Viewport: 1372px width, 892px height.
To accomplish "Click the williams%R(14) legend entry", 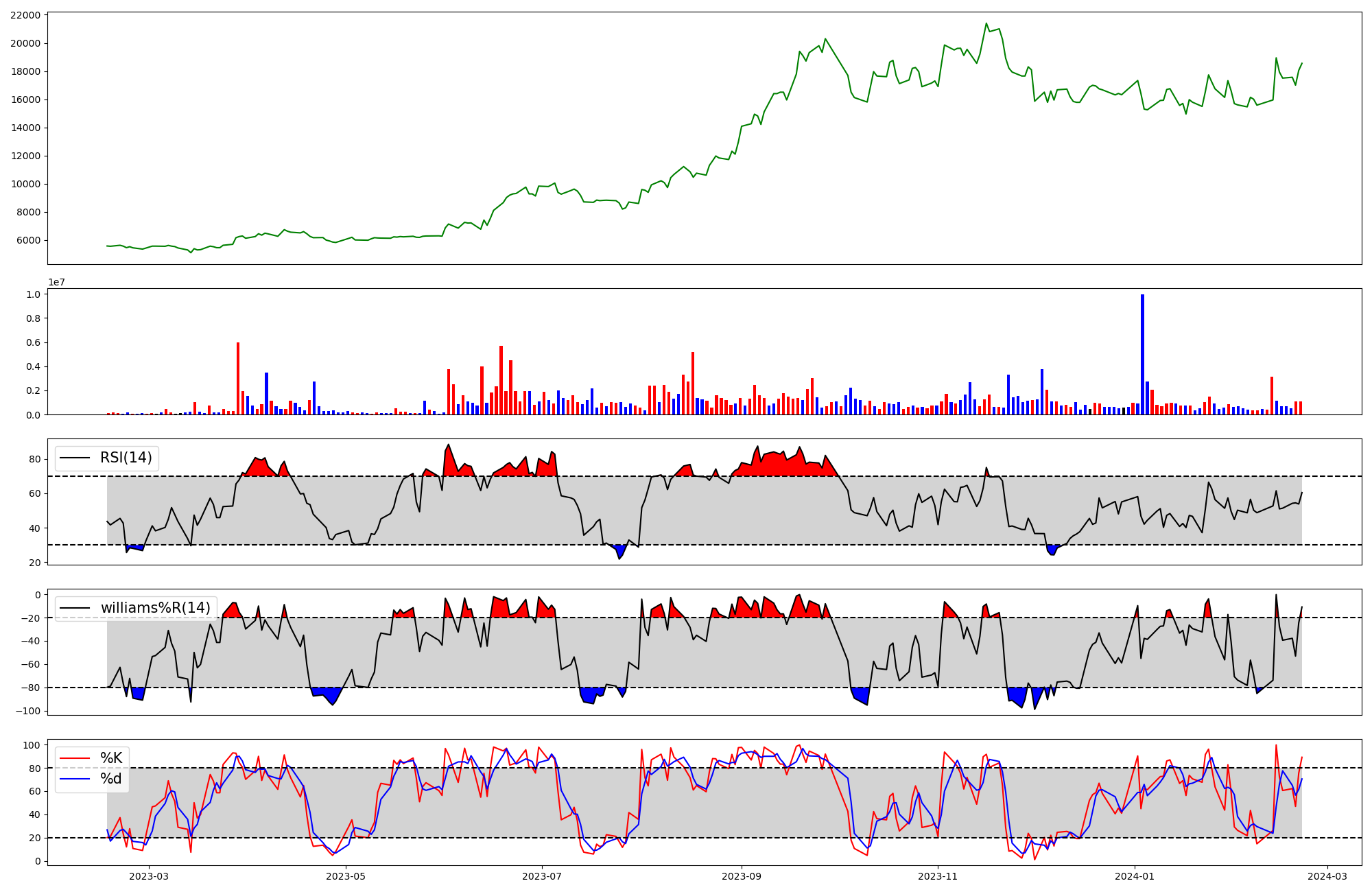I will pyautogui.click(x=155, y=608).
